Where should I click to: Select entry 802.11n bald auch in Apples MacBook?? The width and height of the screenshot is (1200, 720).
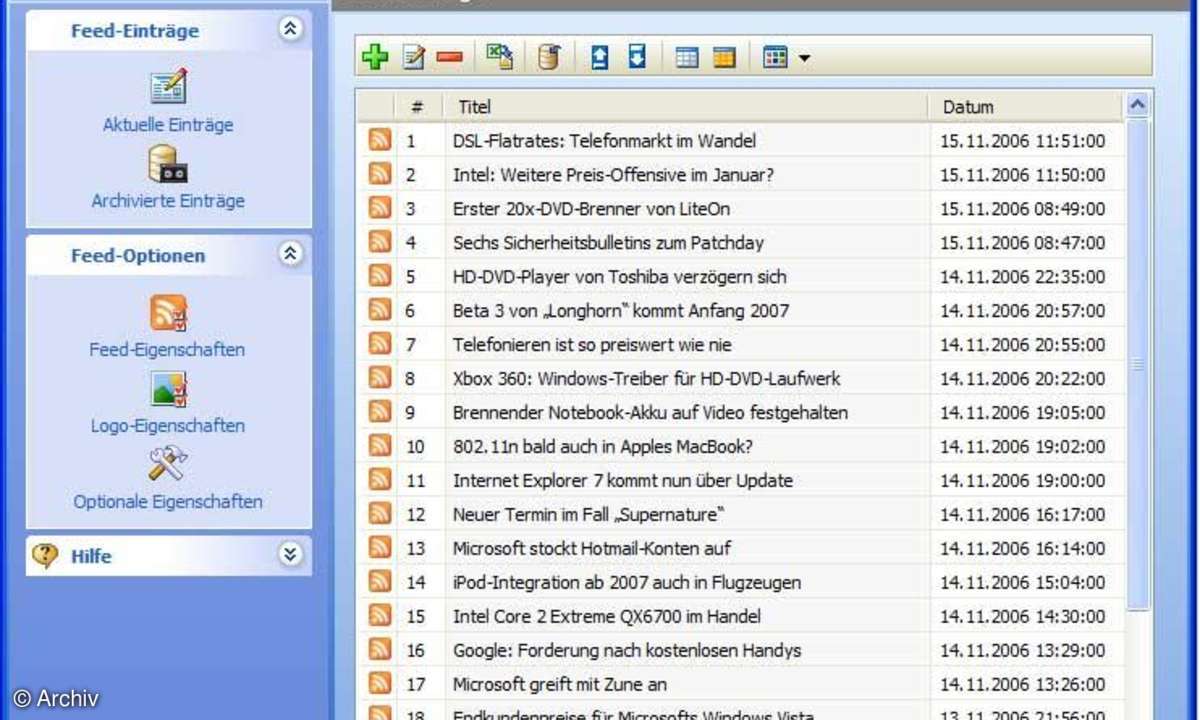(603, 447)
